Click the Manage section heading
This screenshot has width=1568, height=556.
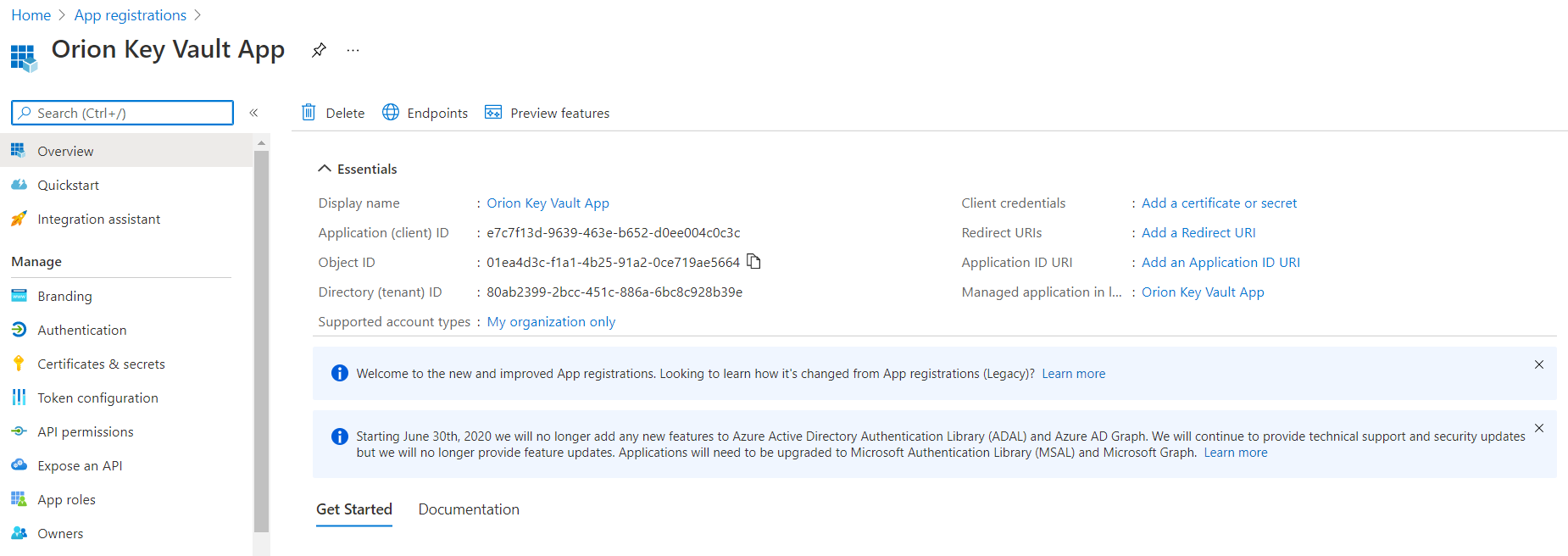pos(36,261)
